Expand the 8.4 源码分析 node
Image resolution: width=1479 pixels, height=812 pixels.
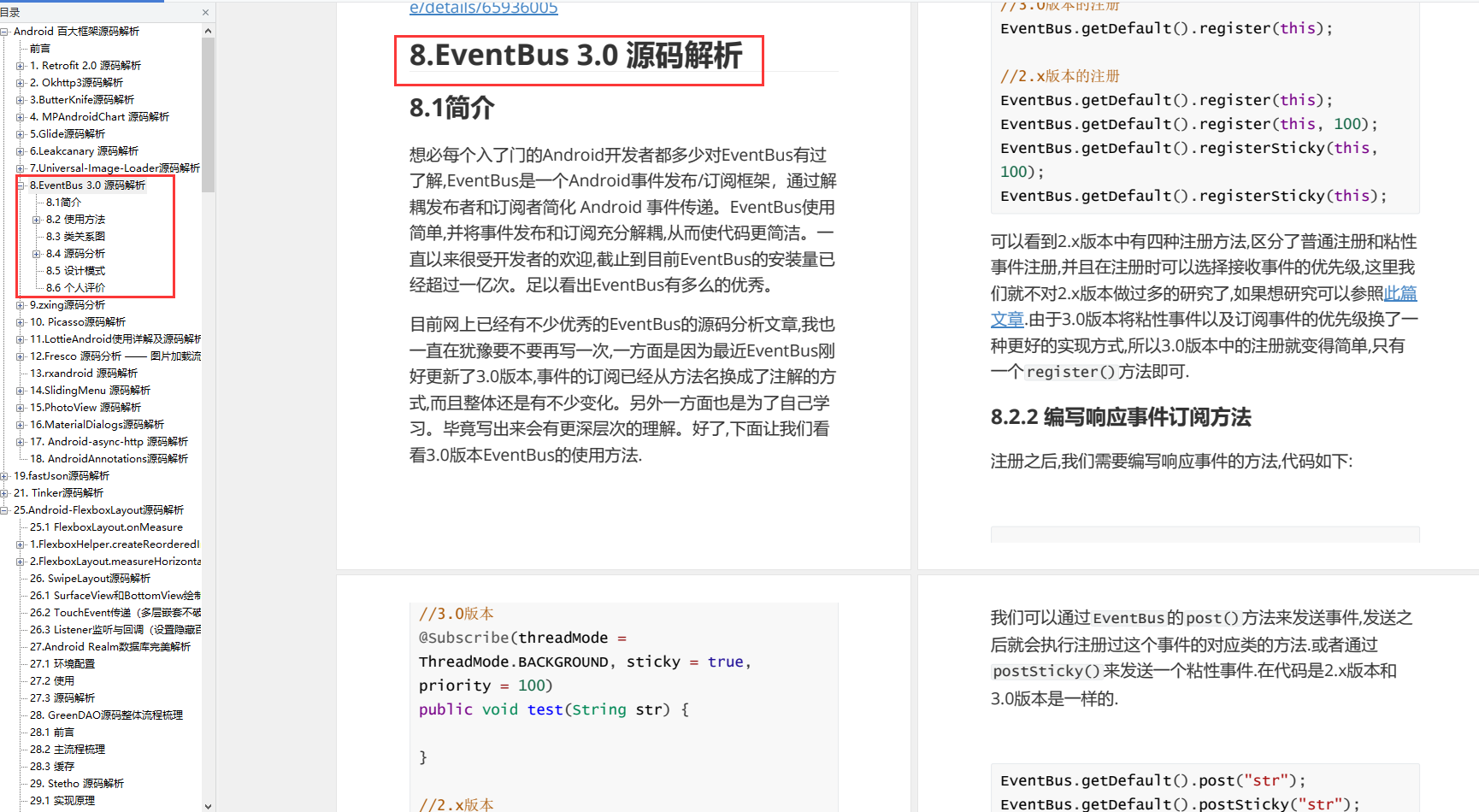click(x=37, y=254)
